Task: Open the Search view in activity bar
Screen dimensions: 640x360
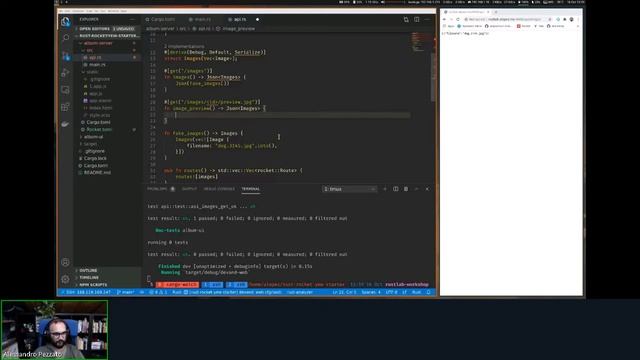Action: (x=66, y=38)
